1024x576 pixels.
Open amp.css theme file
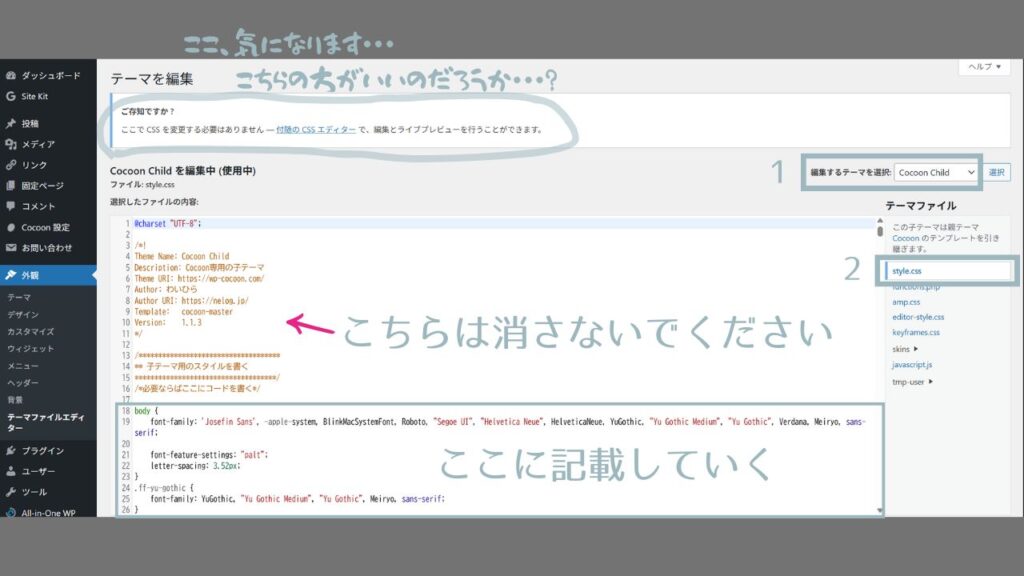(906, 302)
